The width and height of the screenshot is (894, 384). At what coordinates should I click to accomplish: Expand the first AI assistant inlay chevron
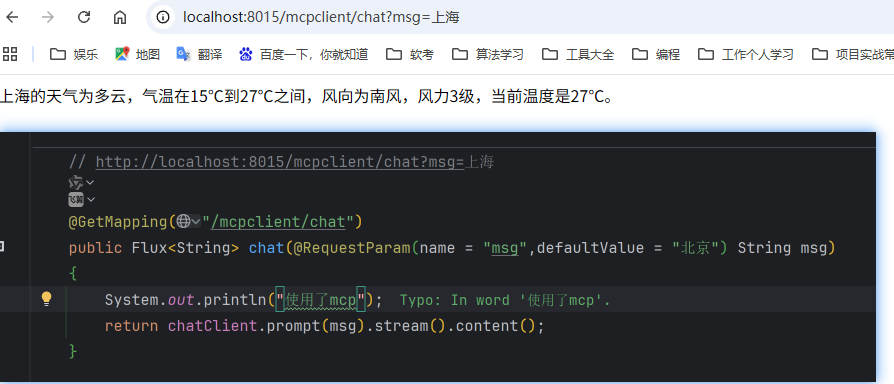[x=91, y=182]
